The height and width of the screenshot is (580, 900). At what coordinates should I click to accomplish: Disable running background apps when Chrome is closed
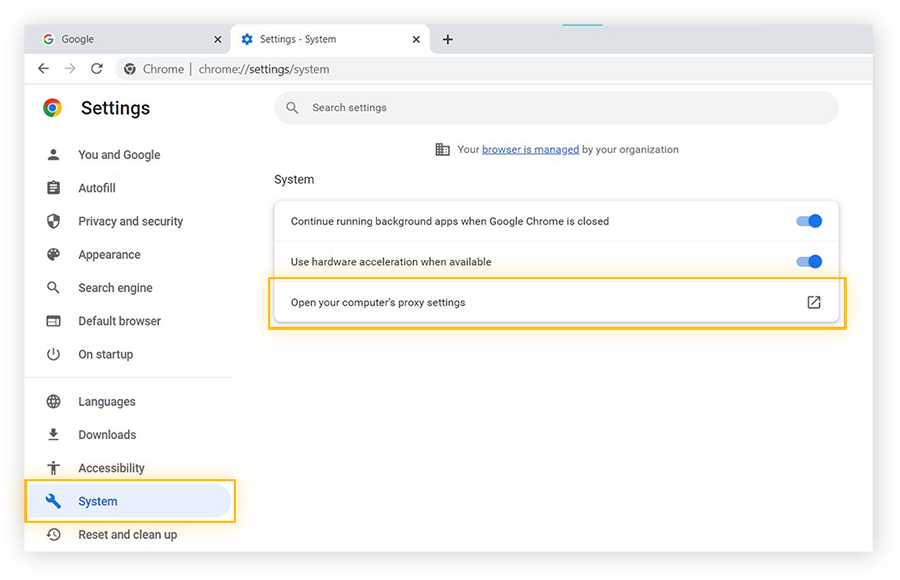pos(808,221)
